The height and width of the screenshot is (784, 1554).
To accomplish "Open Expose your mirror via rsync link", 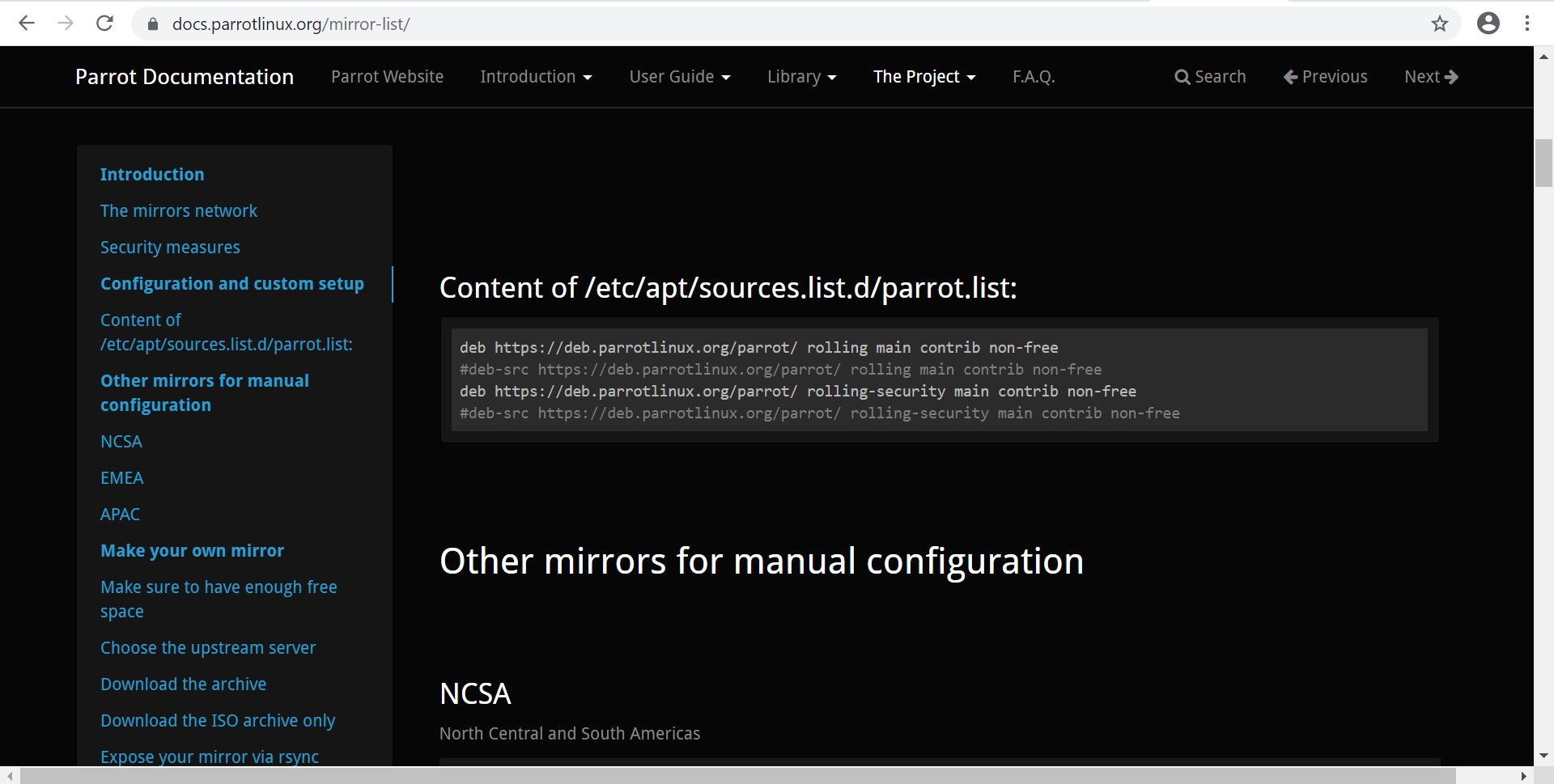I will pos(210,757).
